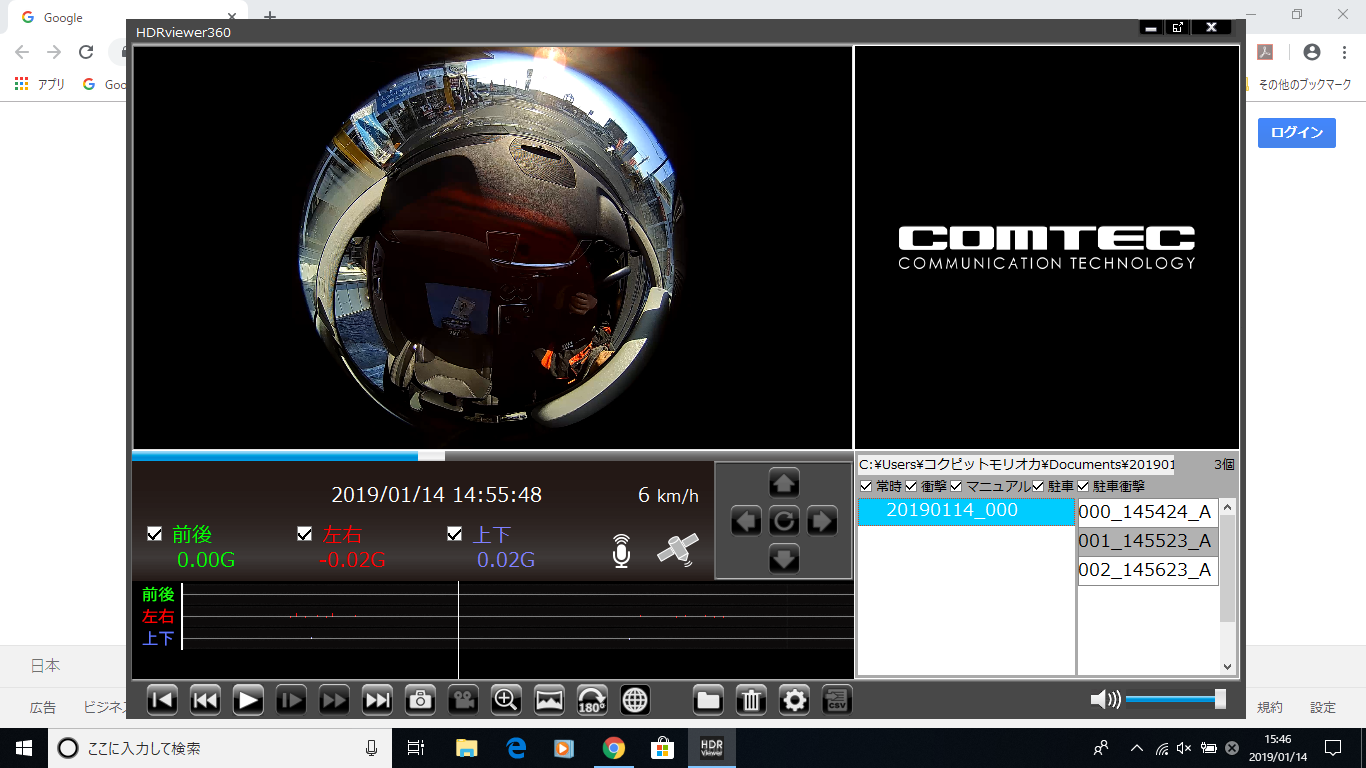Toggle the 左右 G-sensor checkbox
Screen dimensions: 1366x768
tap(305, 534)
